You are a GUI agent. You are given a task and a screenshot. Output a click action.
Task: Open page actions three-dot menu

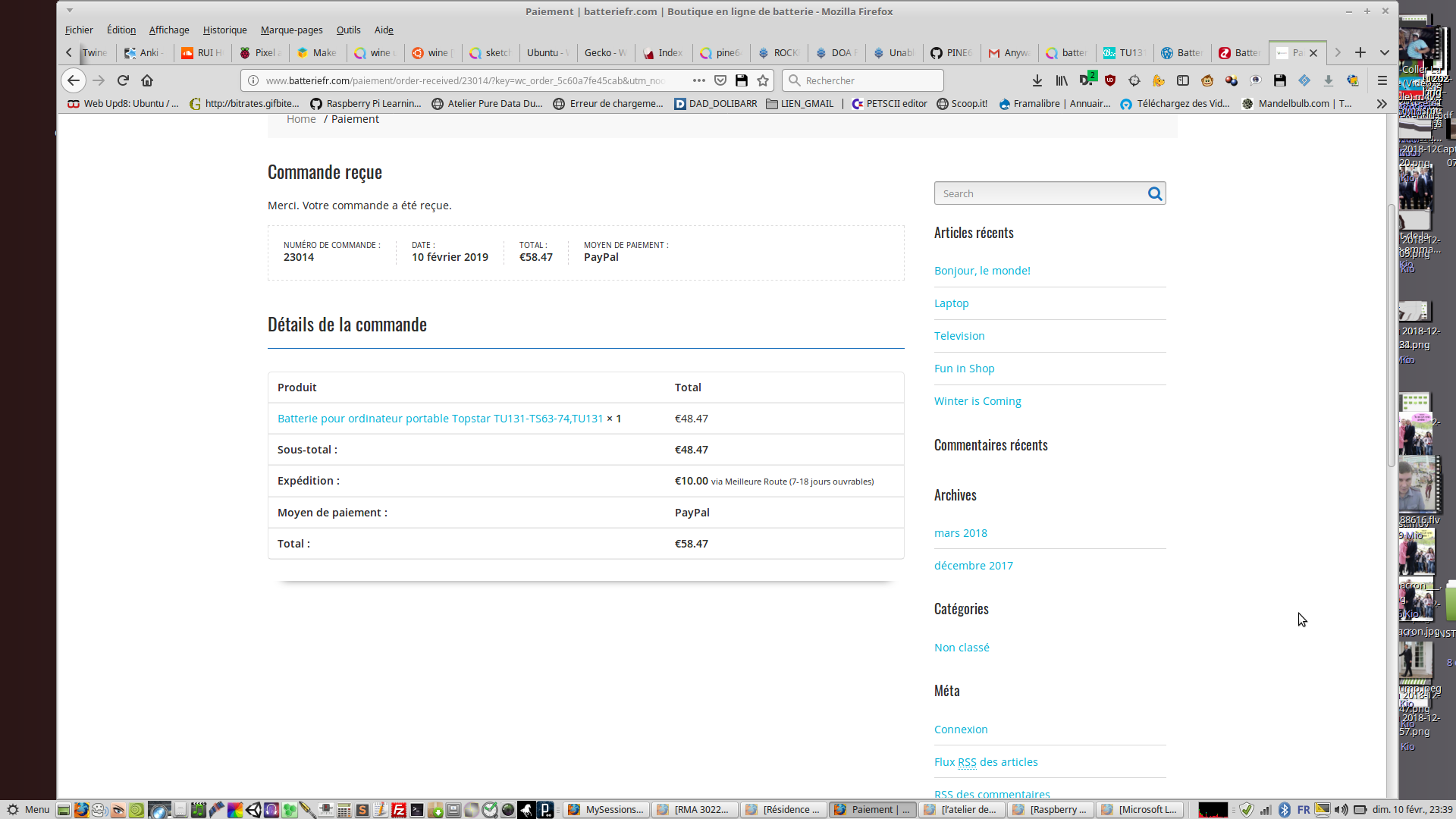pyautogui.click(x=698, y=80)
